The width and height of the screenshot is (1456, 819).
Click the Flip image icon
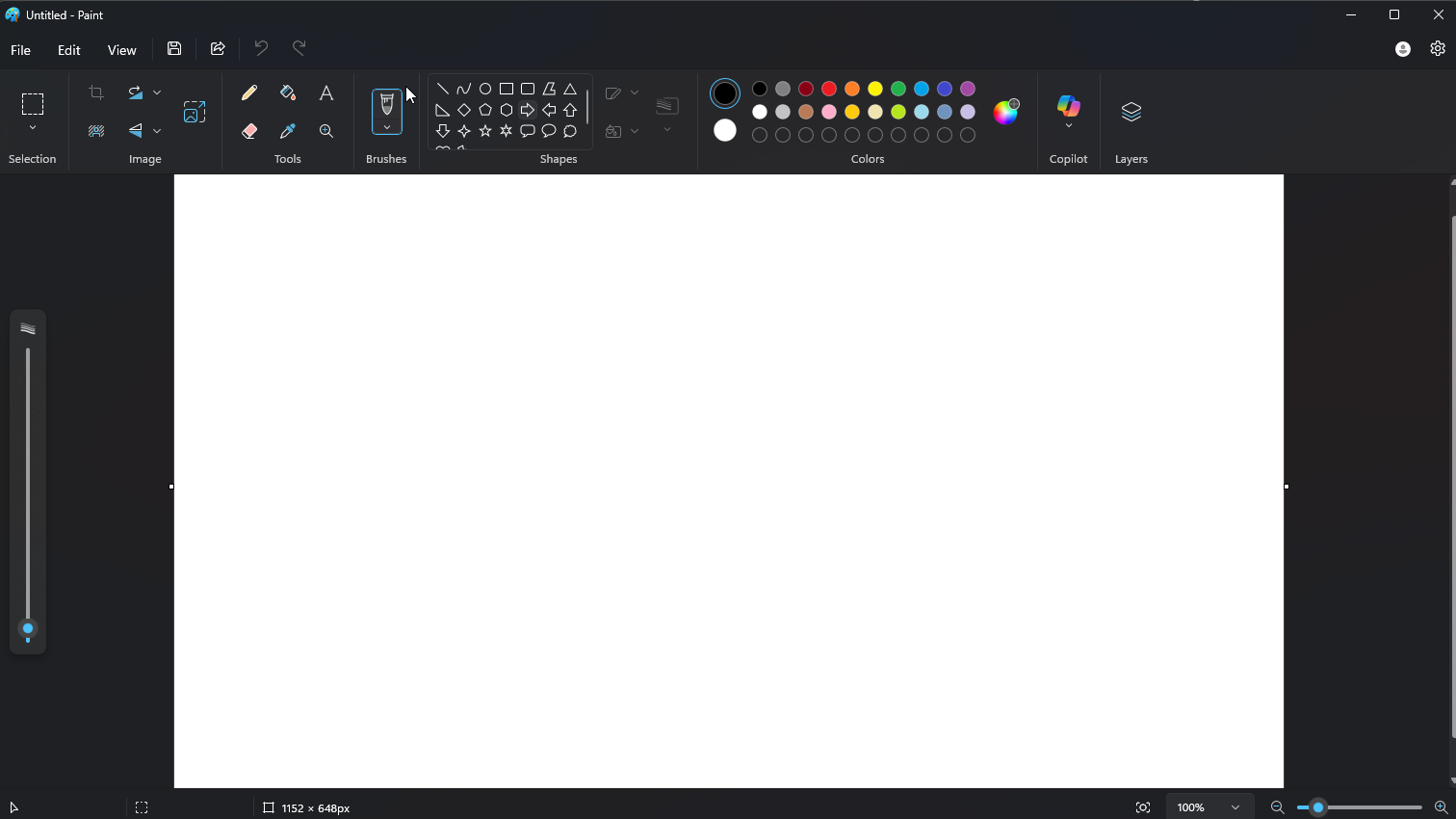point(136,131)
